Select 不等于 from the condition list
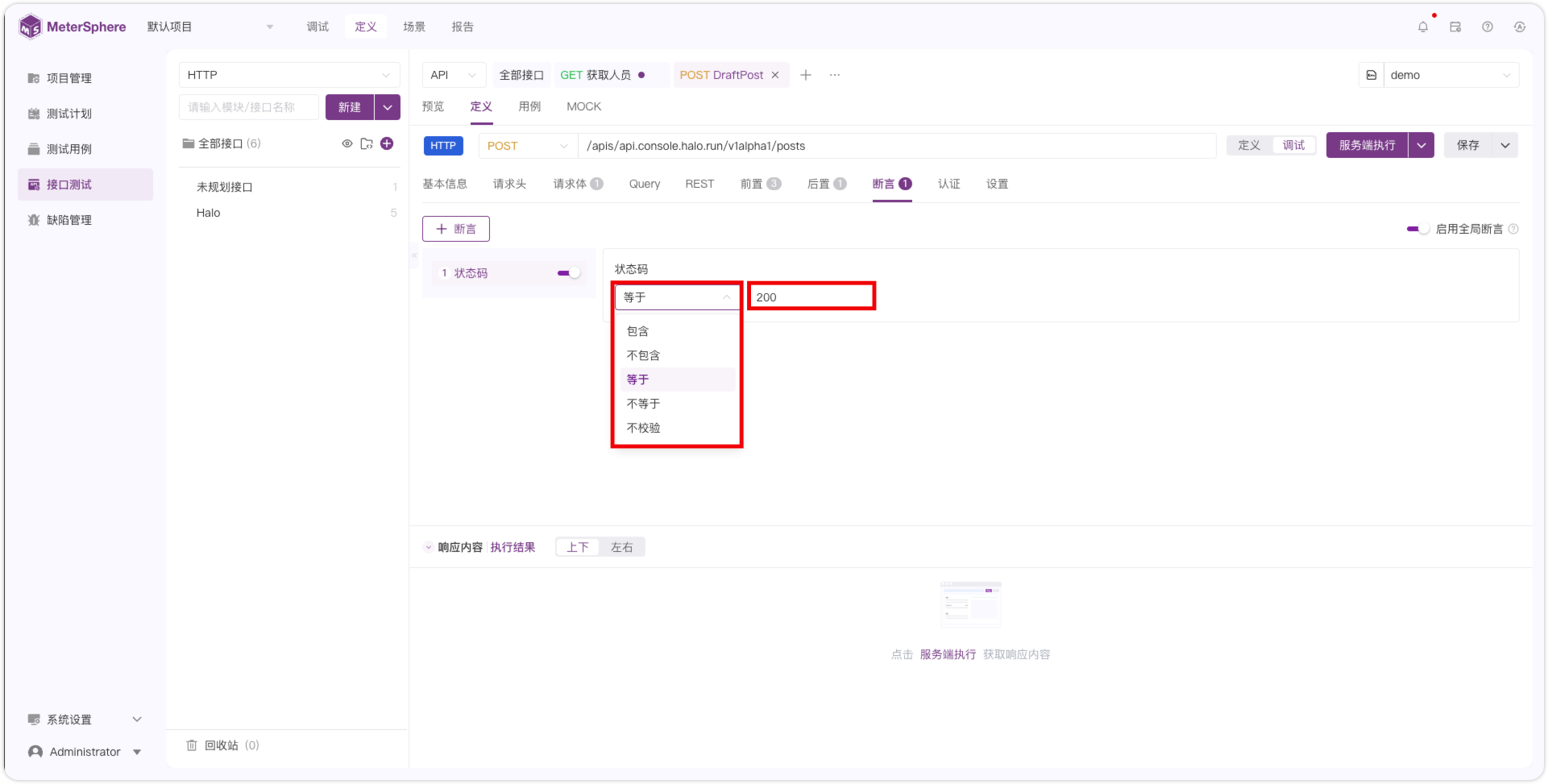The height and width of the screenshot is (784, 1548). tap(677, 404)
